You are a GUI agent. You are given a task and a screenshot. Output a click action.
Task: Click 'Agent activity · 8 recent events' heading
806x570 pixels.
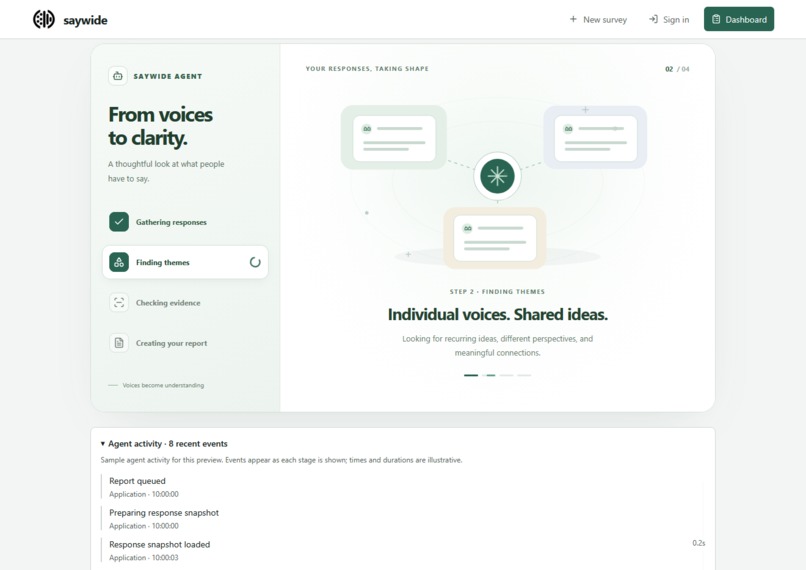[x=168, y=444]
